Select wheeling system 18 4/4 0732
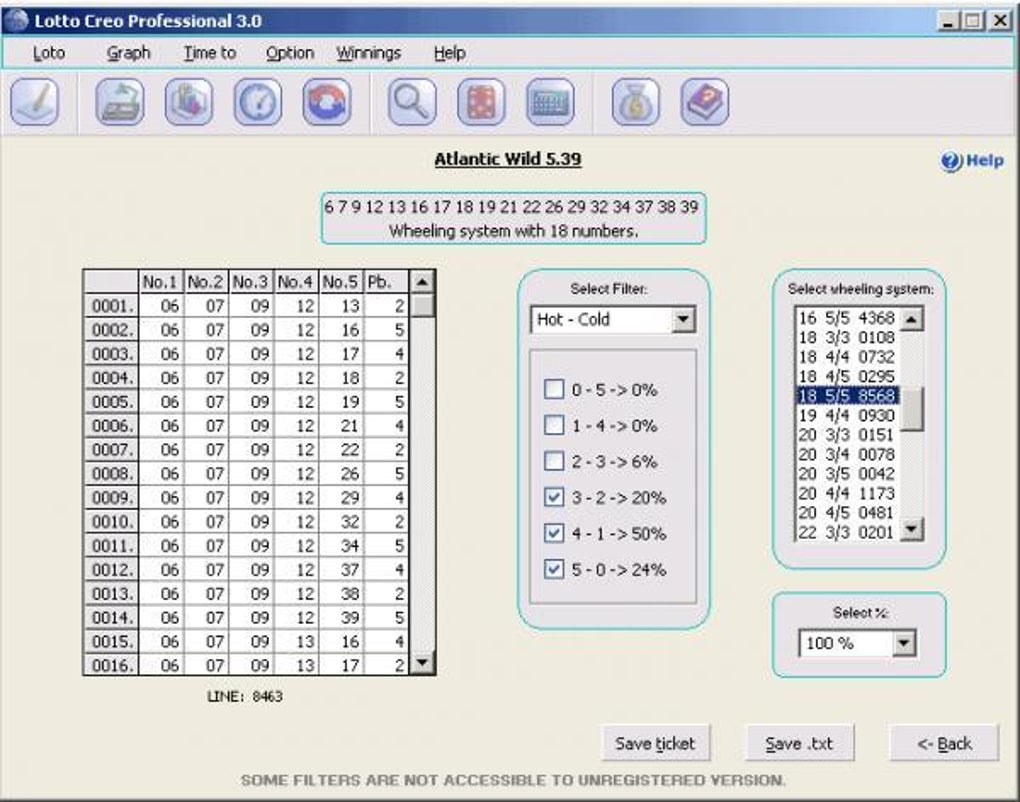 coord(846,357)
